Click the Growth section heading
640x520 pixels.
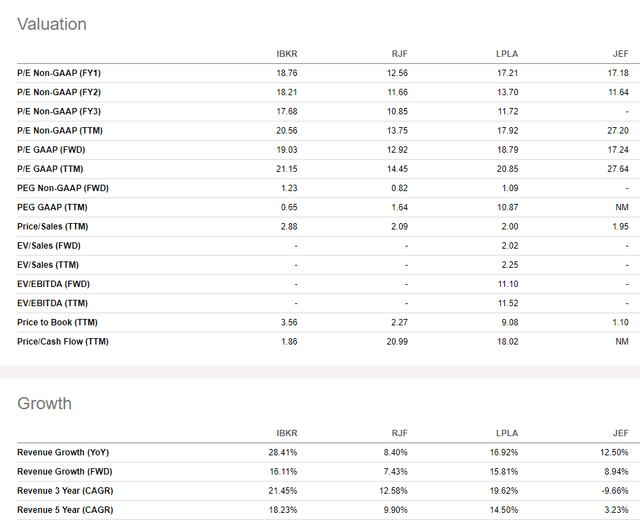click(x=45, y=404)
